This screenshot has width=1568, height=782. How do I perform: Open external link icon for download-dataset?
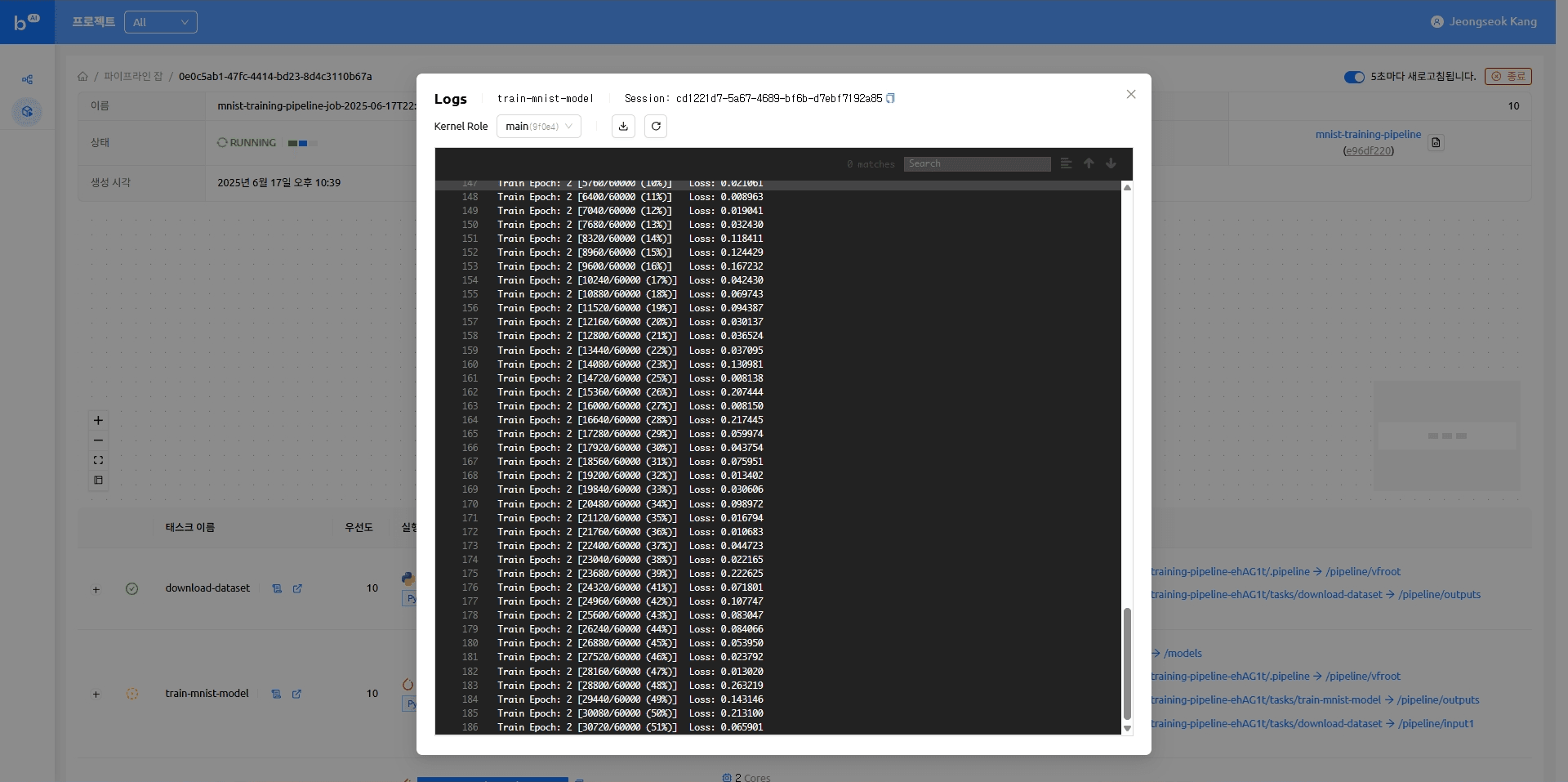point(297,588)
